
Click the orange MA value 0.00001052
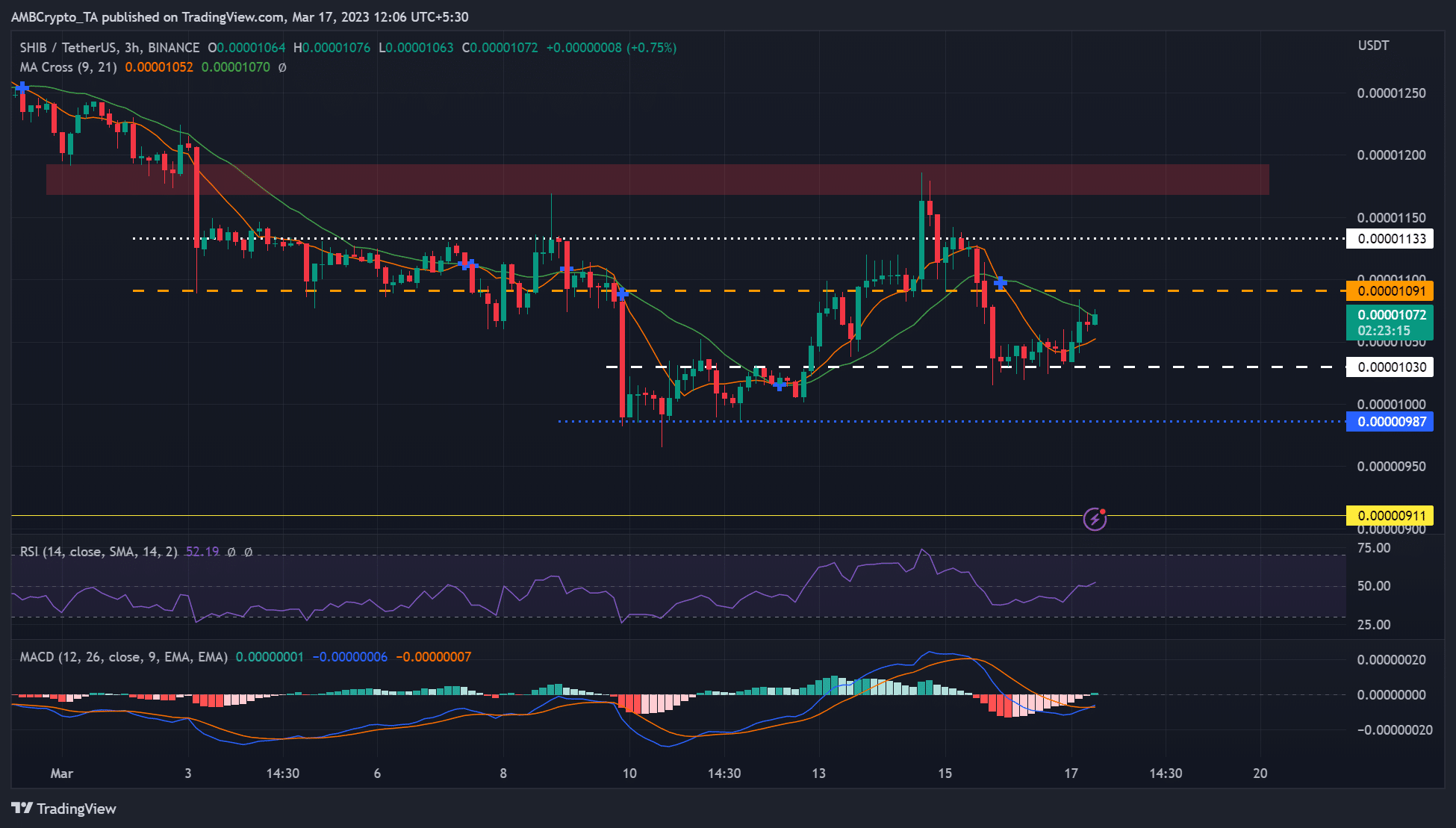click(161, 67)
